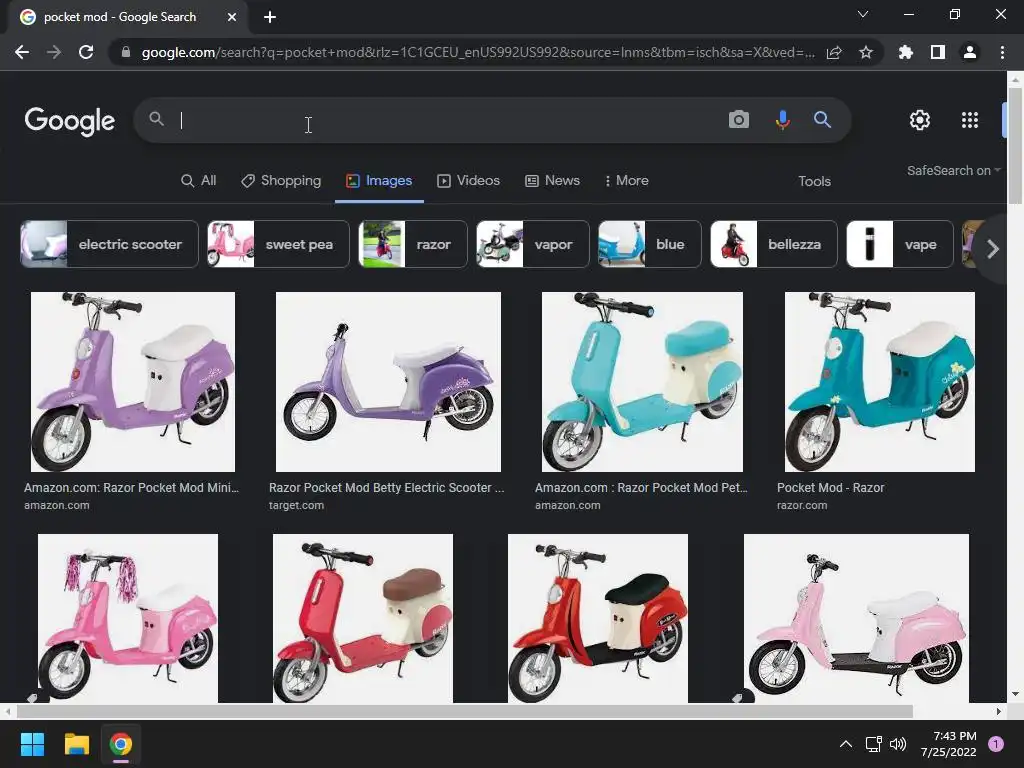Select the bellezza filter chip
The height and width of the screenshot is (768, 1024).
tap(774, 244)
